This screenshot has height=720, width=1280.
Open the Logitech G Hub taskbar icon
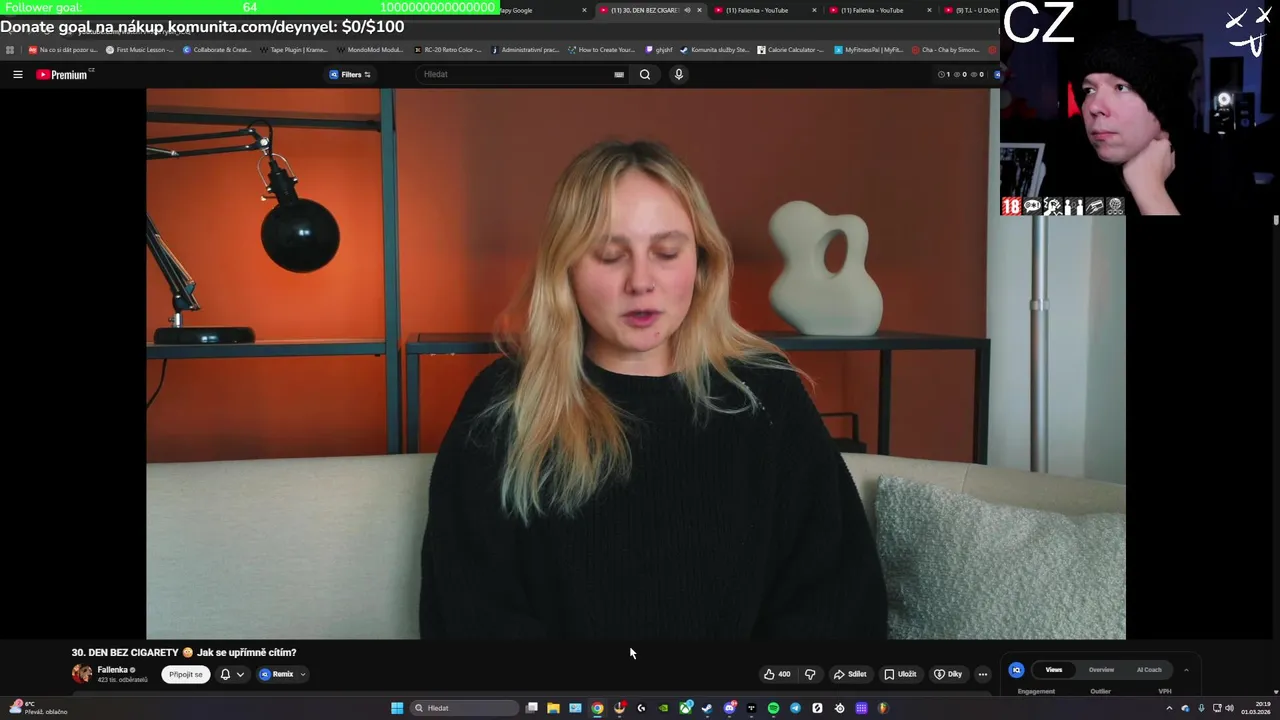[x=641, y=708]
